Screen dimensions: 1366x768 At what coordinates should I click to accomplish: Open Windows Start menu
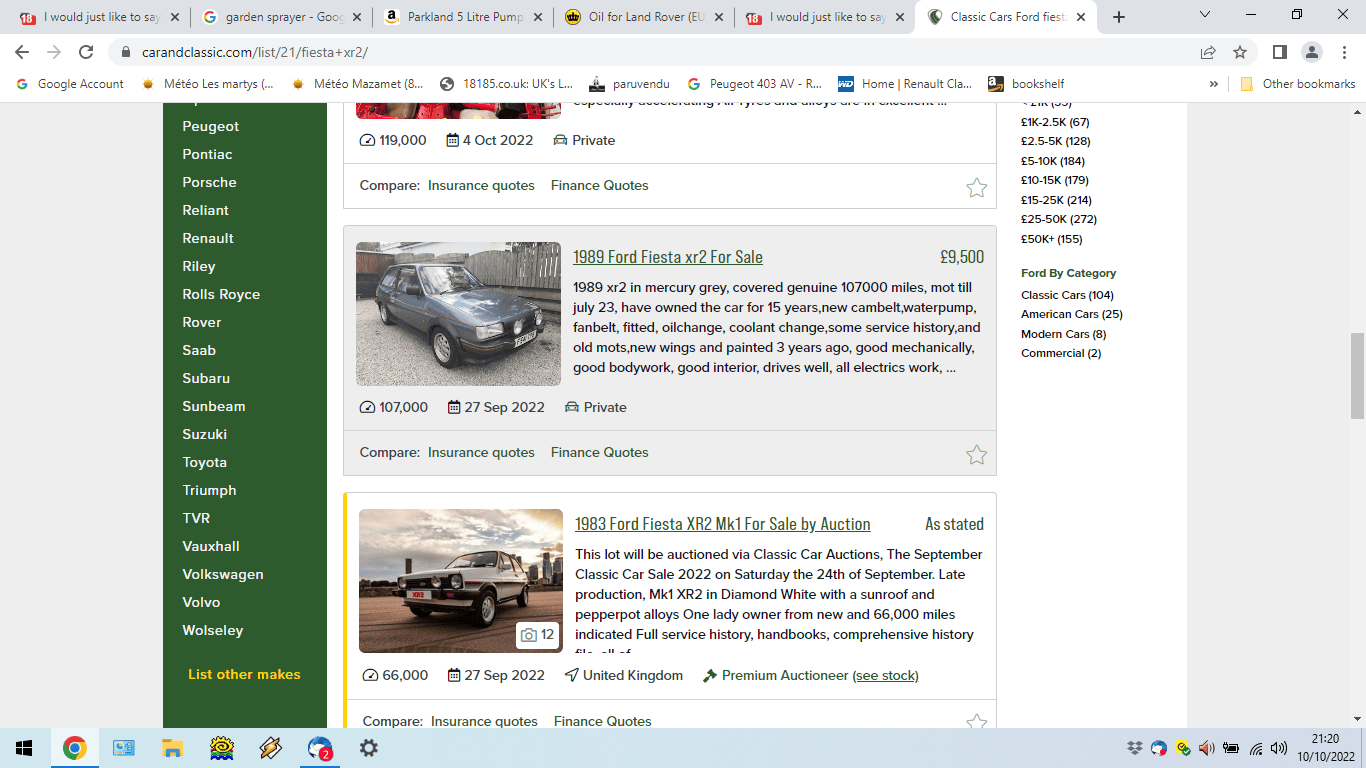(x=24, y=748)
